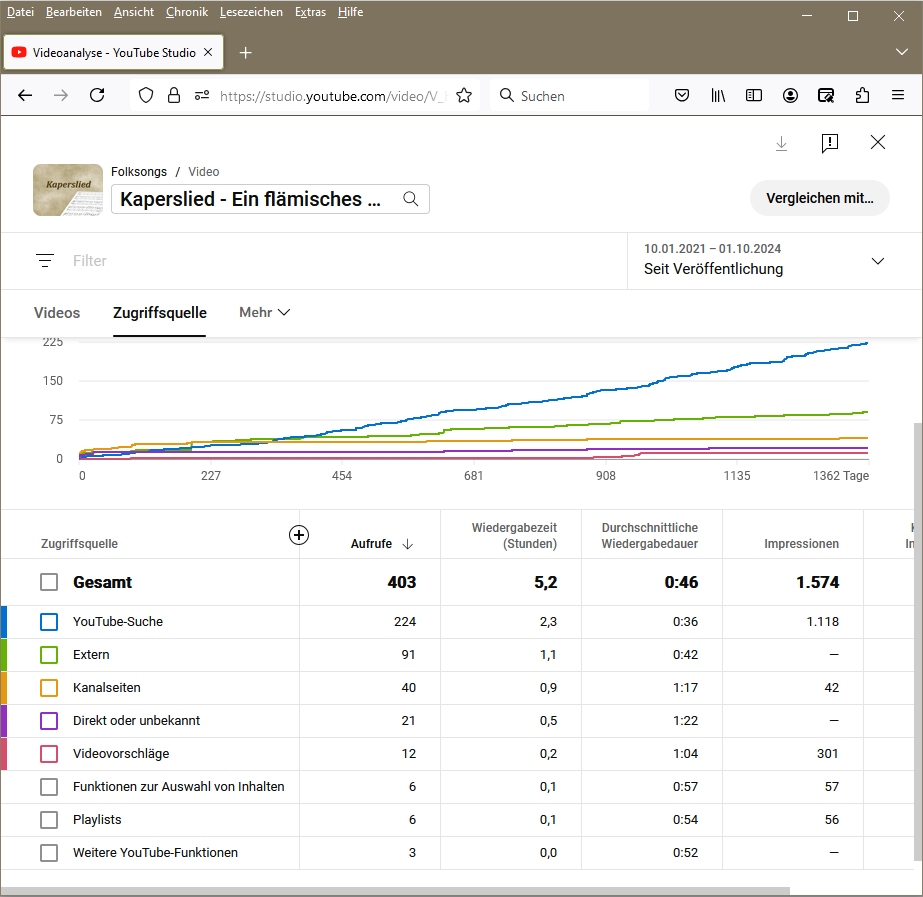This screenshot has width=923, height=897.
Task: Toggle the Videovorschläge checkbox
Action: click(x=49, y=753)
